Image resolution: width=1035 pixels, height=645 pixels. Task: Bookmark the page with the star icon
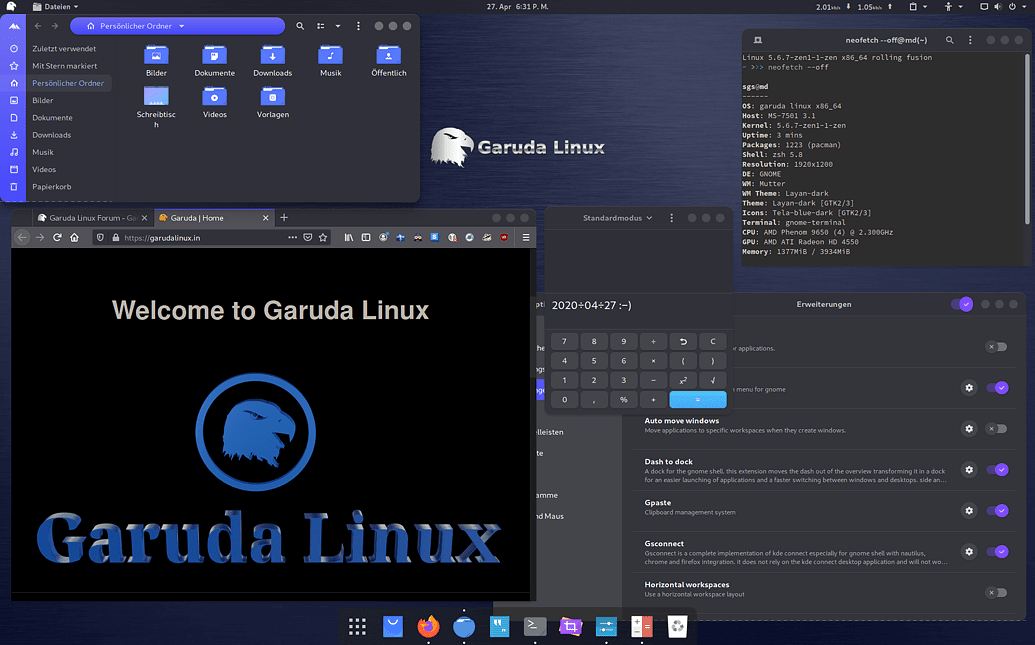pos(322,238)
